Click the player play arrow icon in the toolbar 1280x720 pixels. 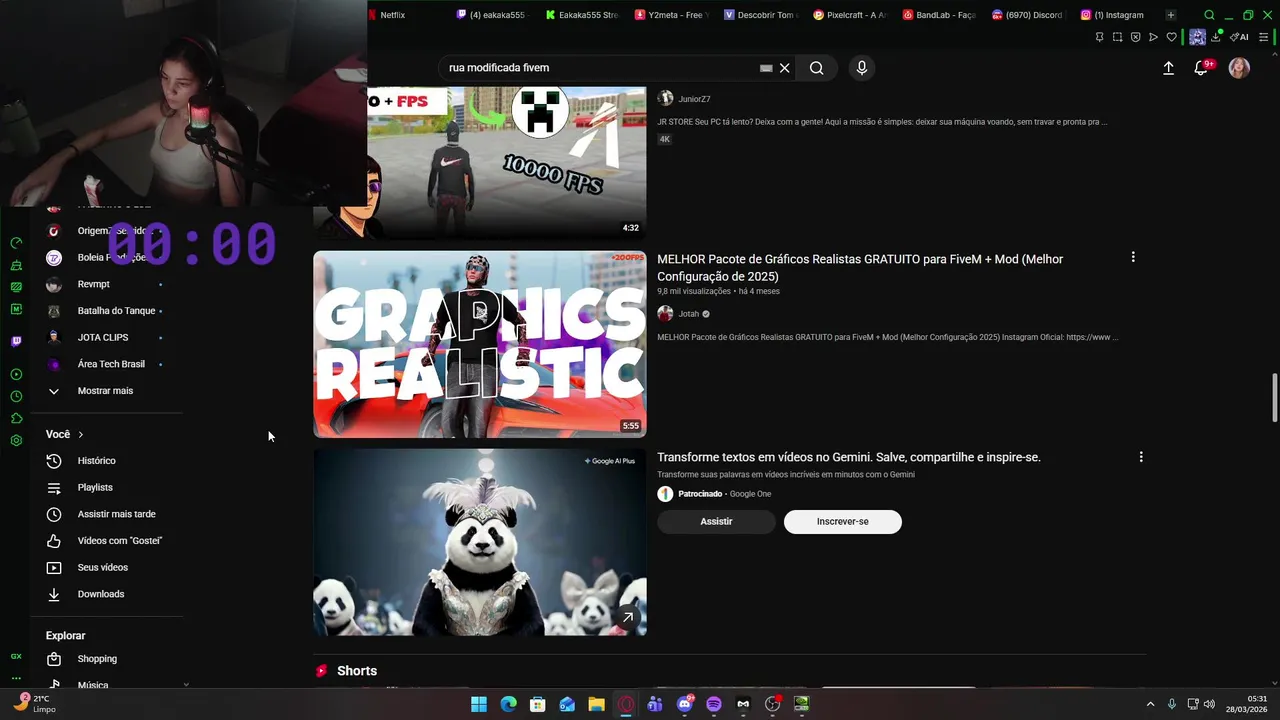1154,37
